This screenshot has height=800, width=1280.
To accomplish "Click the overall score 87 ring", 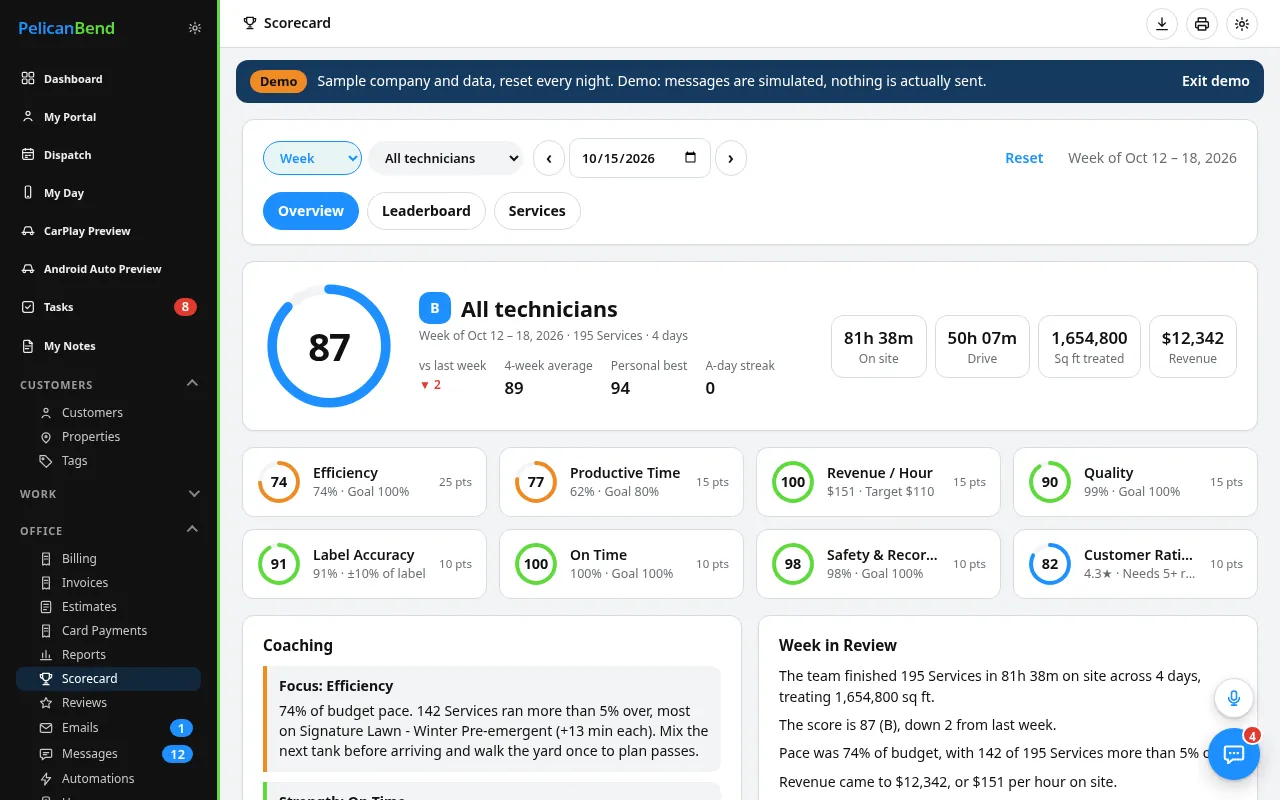I will [x=329, y=346].
